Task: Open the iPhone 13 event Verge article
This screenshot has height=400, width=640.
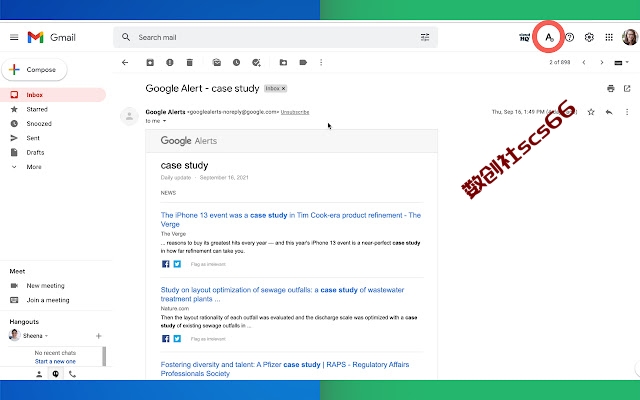Action: pos(291,220)
